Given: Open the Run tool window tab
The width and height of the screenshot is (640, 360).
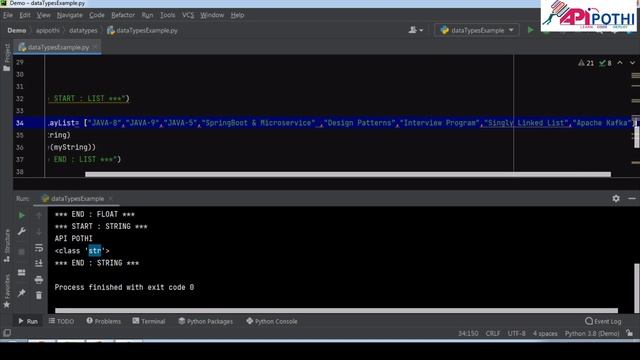Looking at the screenshot, I should pos(28,321).
